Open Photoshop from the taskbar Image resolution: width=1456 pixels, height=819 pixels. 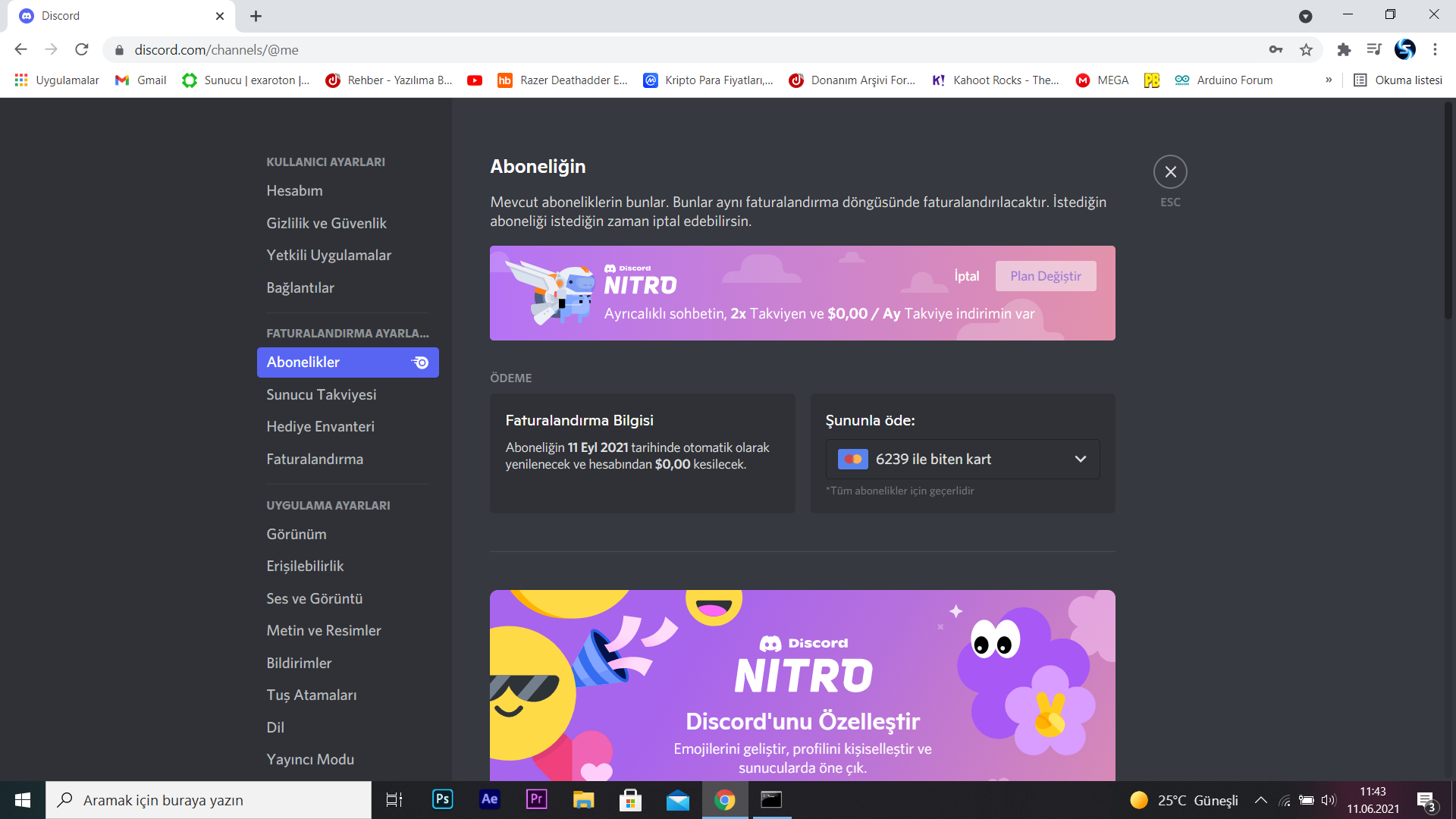[442, 799]
